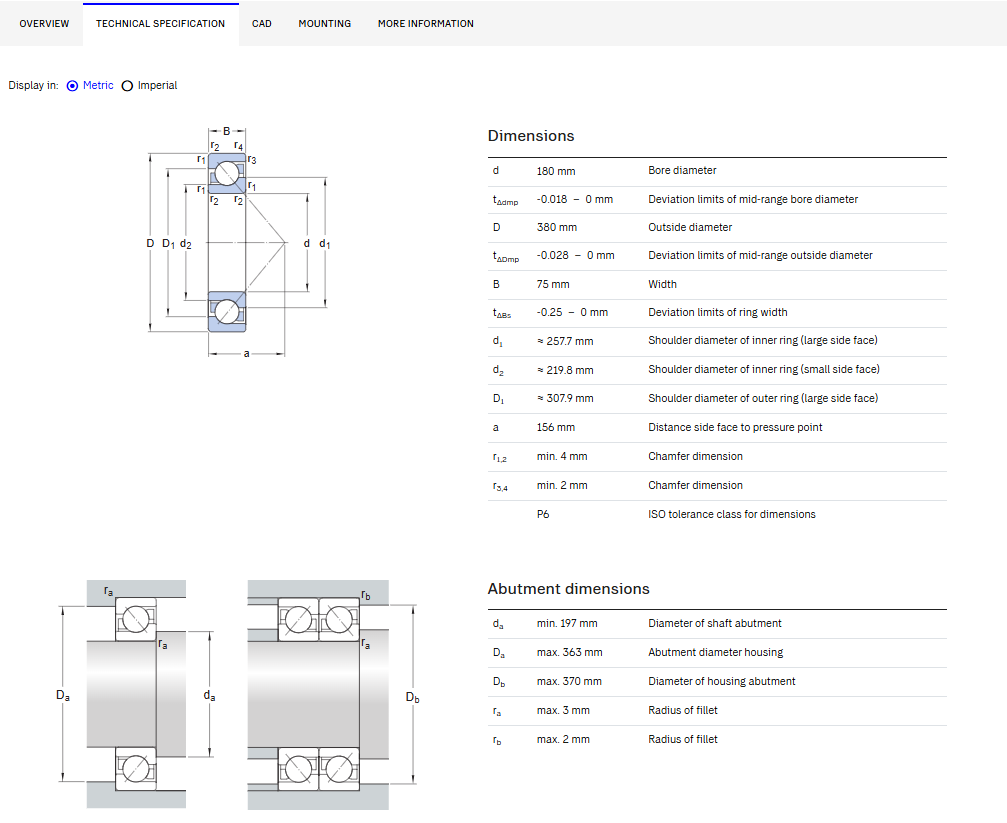Click 'Shoulder diameter of outer ring (large side face)'

point(763,398)
